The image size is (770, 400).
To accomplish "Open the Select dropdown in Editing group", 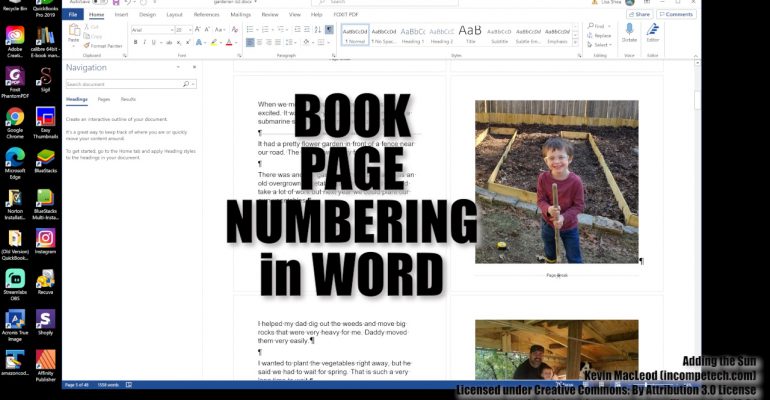I will pyautogui.click(x=599, y=45).
